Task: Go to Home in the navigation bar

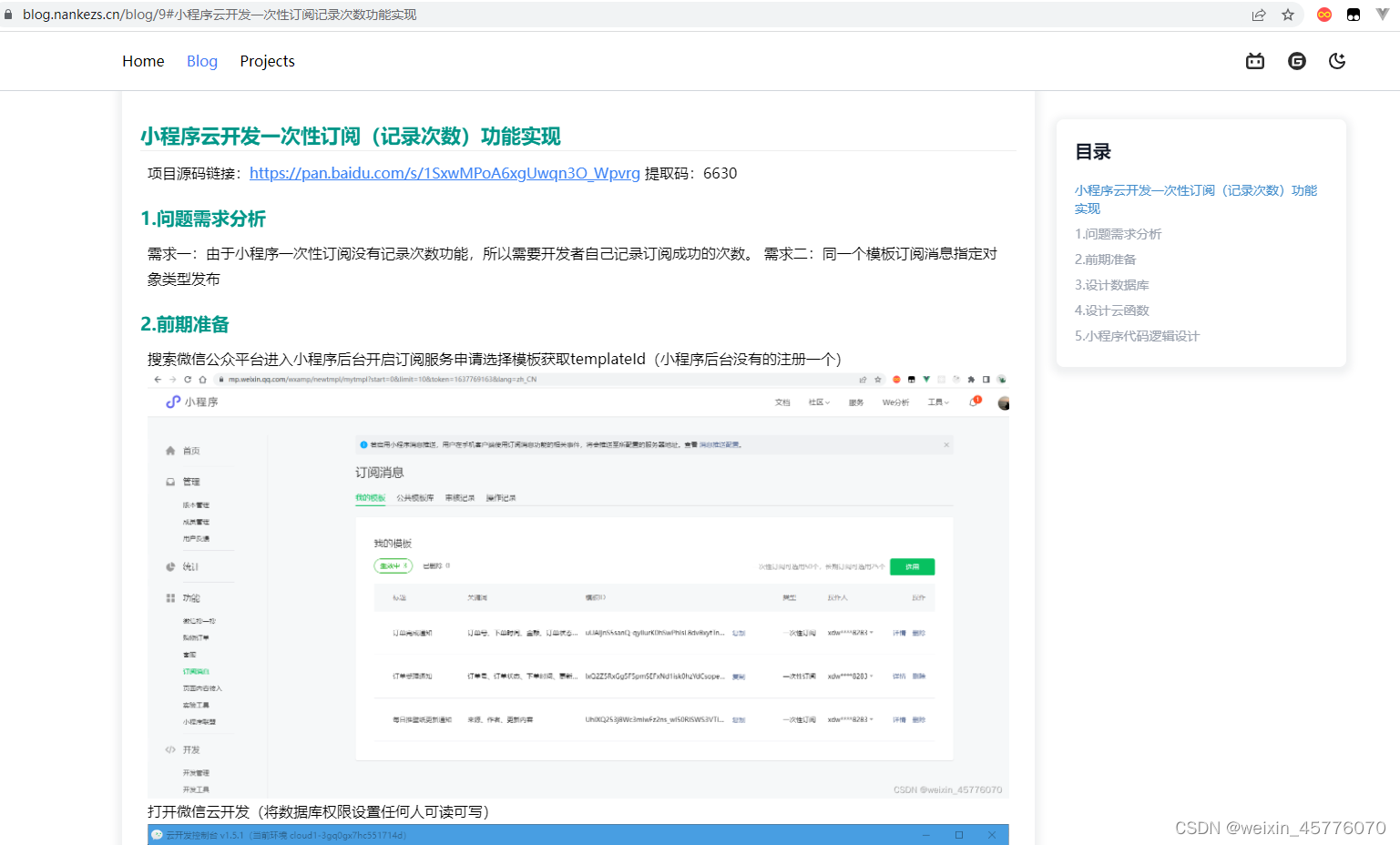Action: pos(143,61)
